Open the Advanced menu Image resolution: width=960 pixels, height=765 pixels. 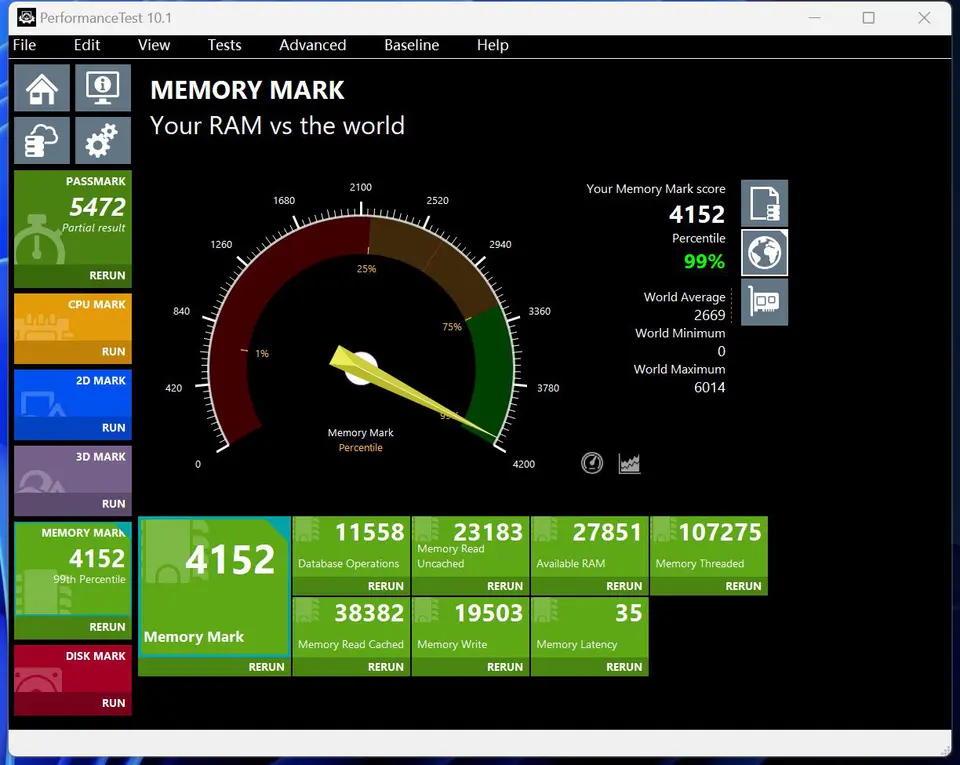312,45
